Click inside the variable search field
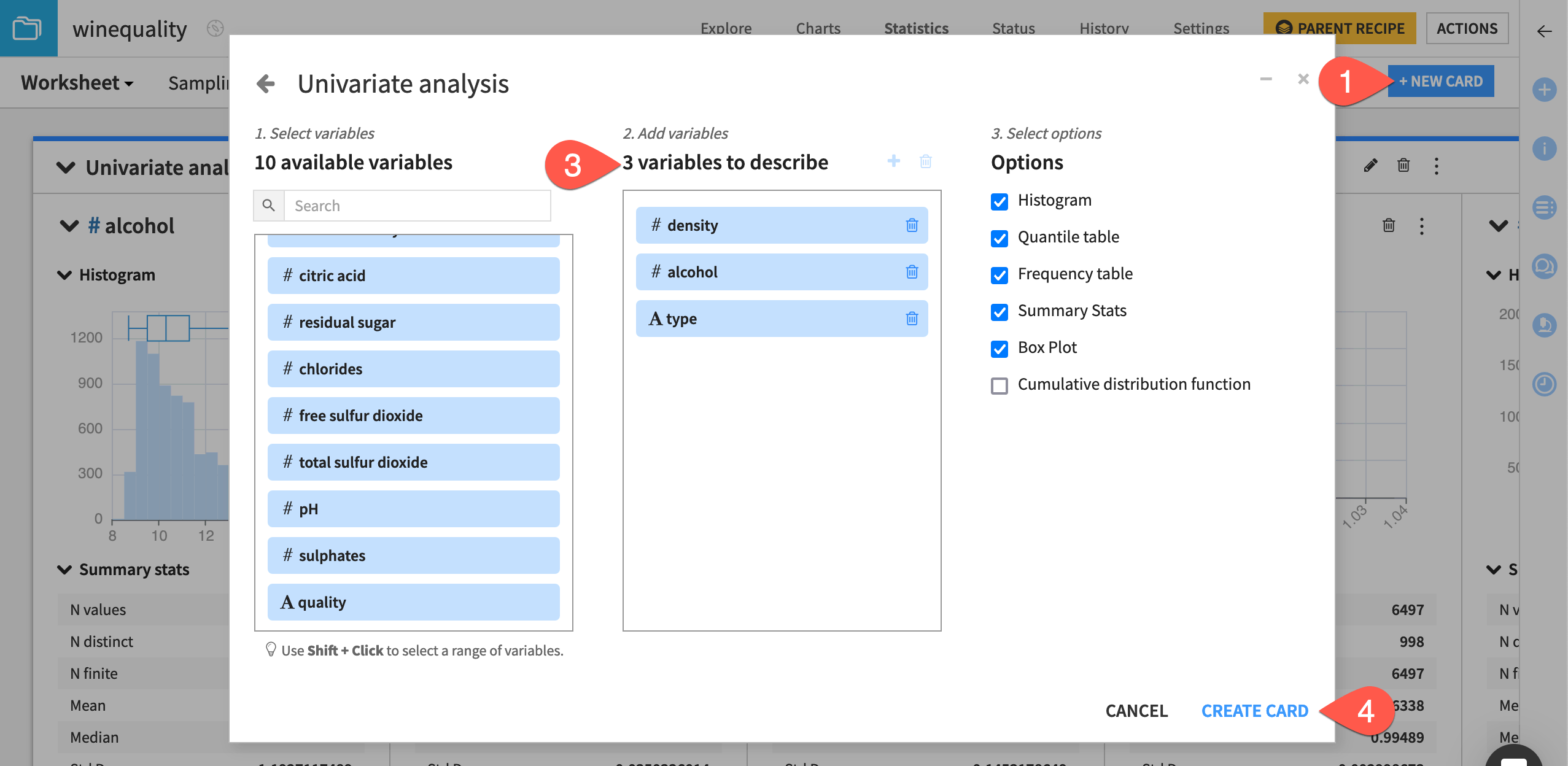This screenshot has height=766, width=1568. point(417,205)
